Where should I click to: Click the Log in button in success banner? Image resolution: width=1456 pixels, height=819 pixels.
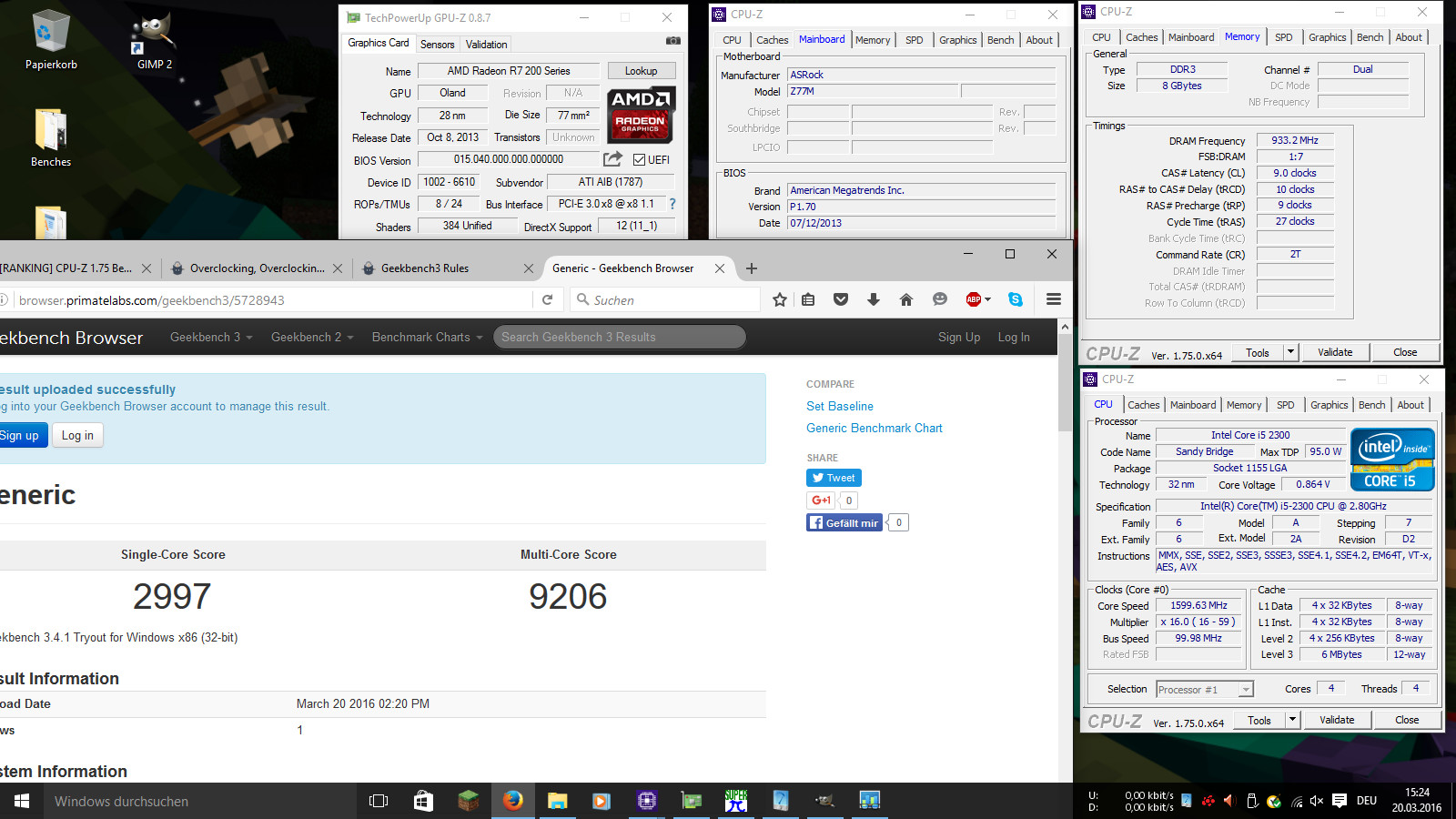coord(77,435)
